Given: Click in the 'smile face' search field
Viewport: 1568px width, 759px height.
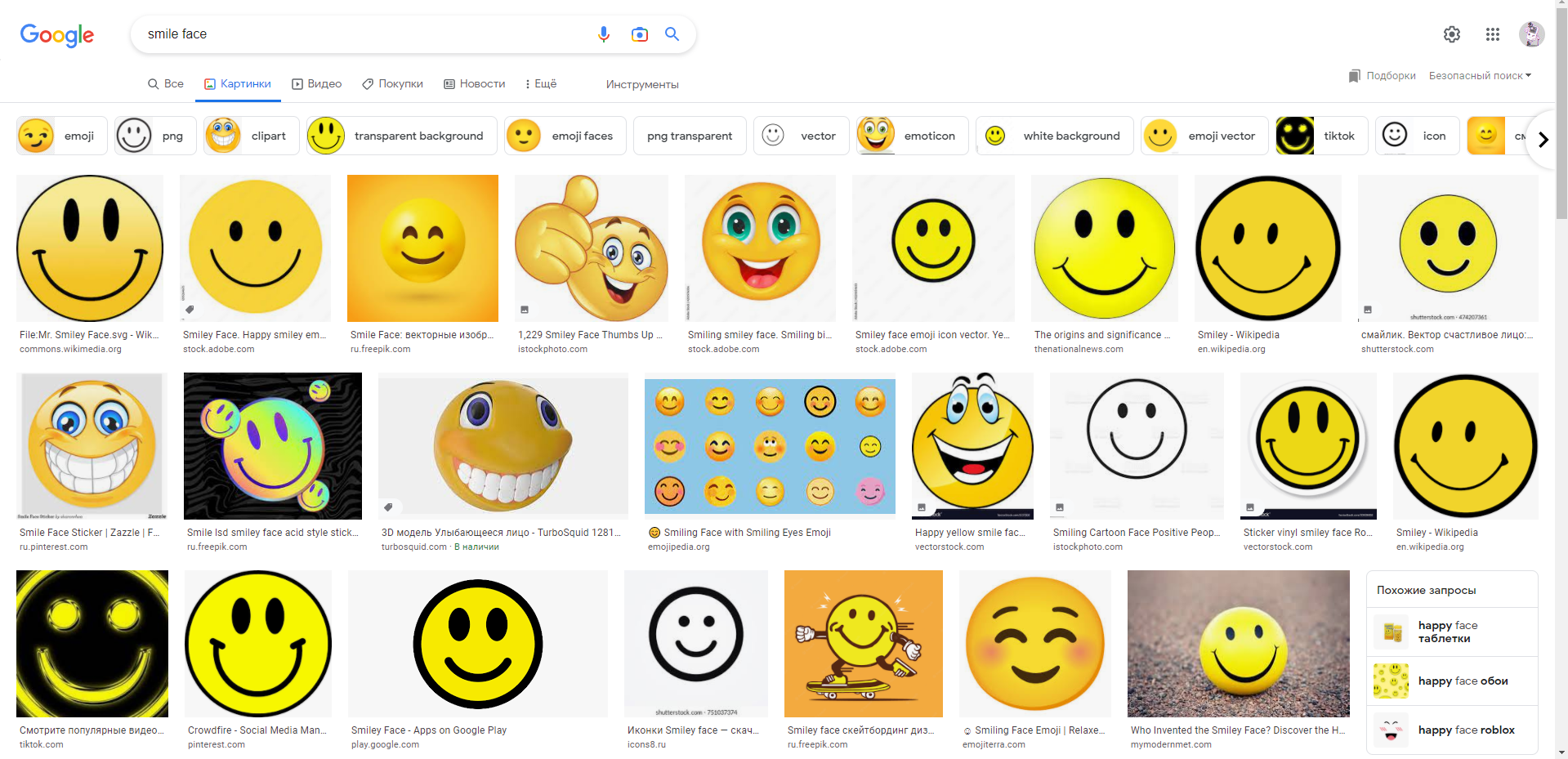Looking at the screenshot, I should tap(360, 34).
